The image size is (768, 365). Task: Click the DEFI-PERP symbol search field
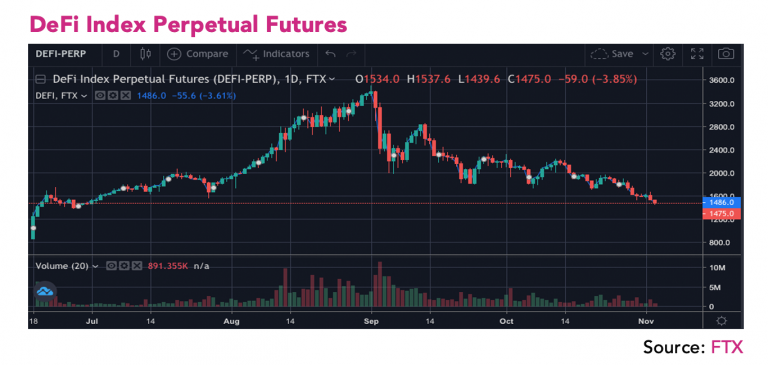coord(61,54)
